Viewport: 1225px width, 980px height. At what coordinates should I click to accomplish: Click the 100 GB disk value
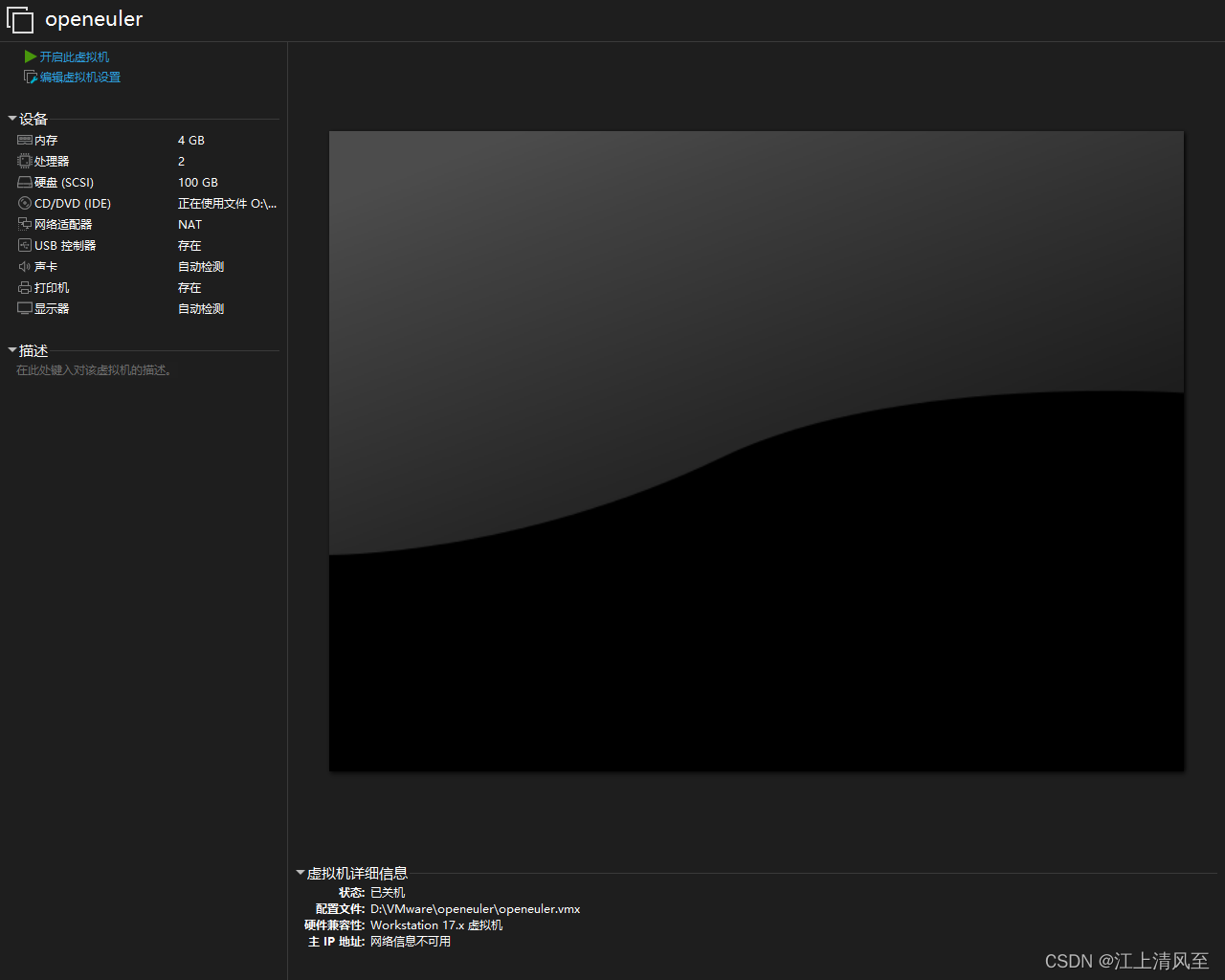[198, 183]
